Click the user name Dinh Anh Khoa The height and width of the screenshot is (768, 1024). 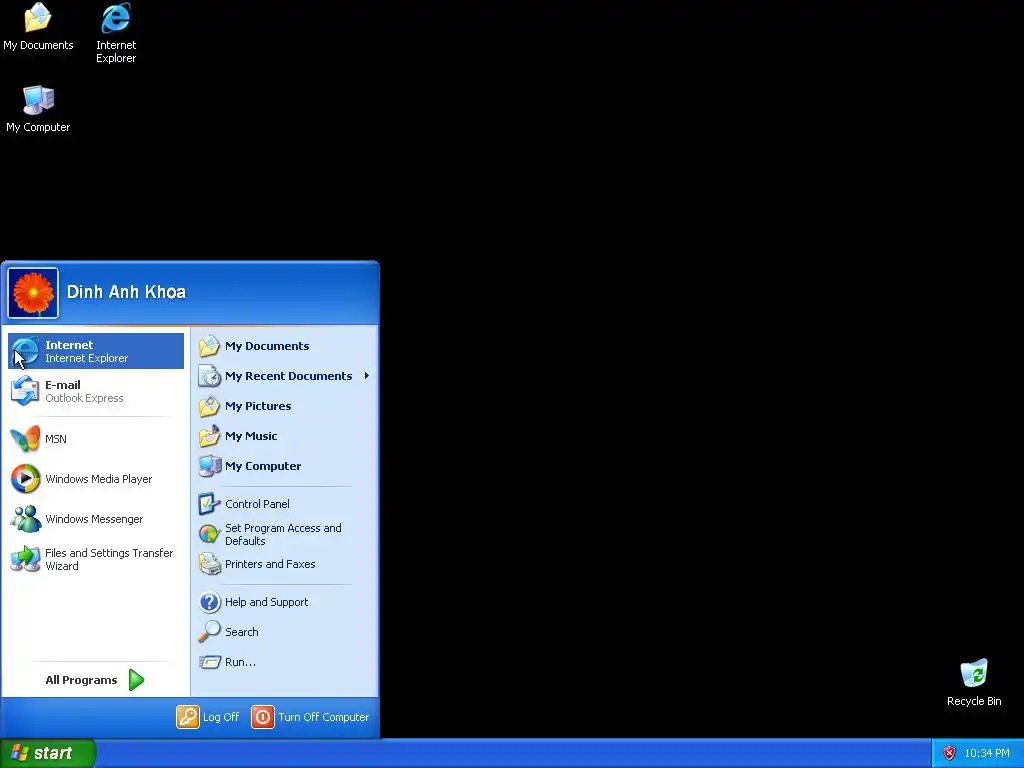[126, 292]
